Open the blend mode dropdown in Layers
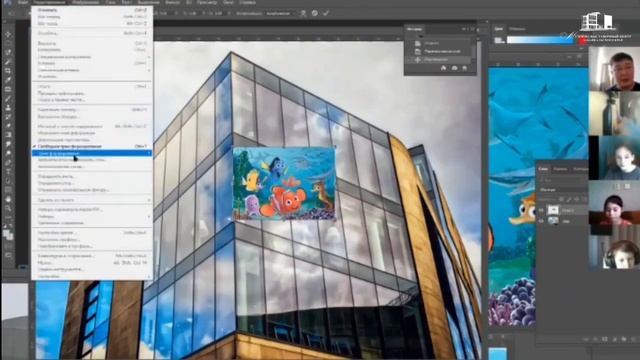 tap(562, 190)
